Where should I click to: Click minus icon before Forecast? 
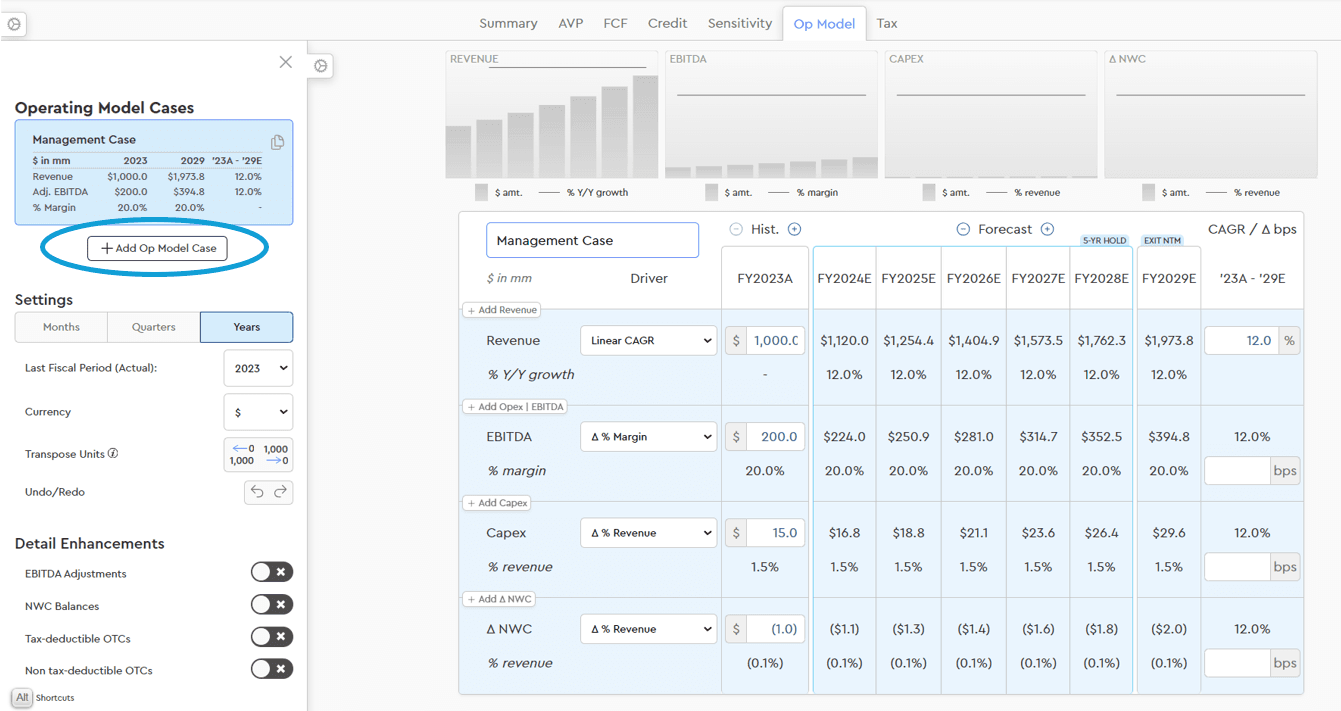point(963,229)
